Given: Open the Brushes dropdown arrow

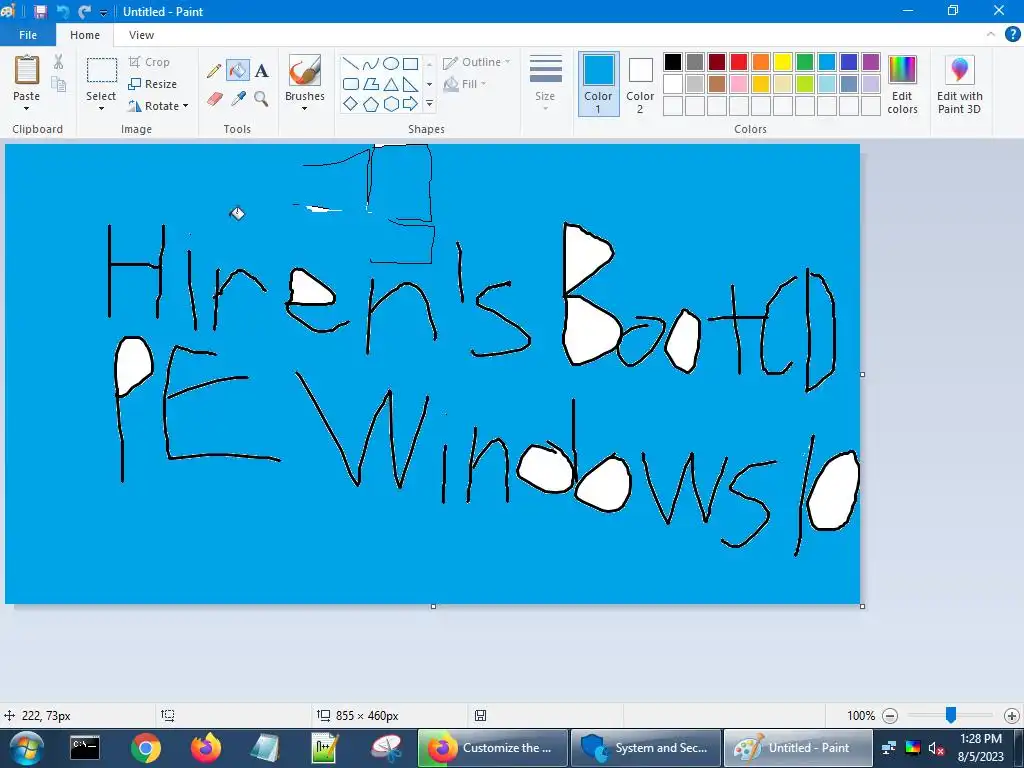Looking at the screenshot, I should (304, 108).
